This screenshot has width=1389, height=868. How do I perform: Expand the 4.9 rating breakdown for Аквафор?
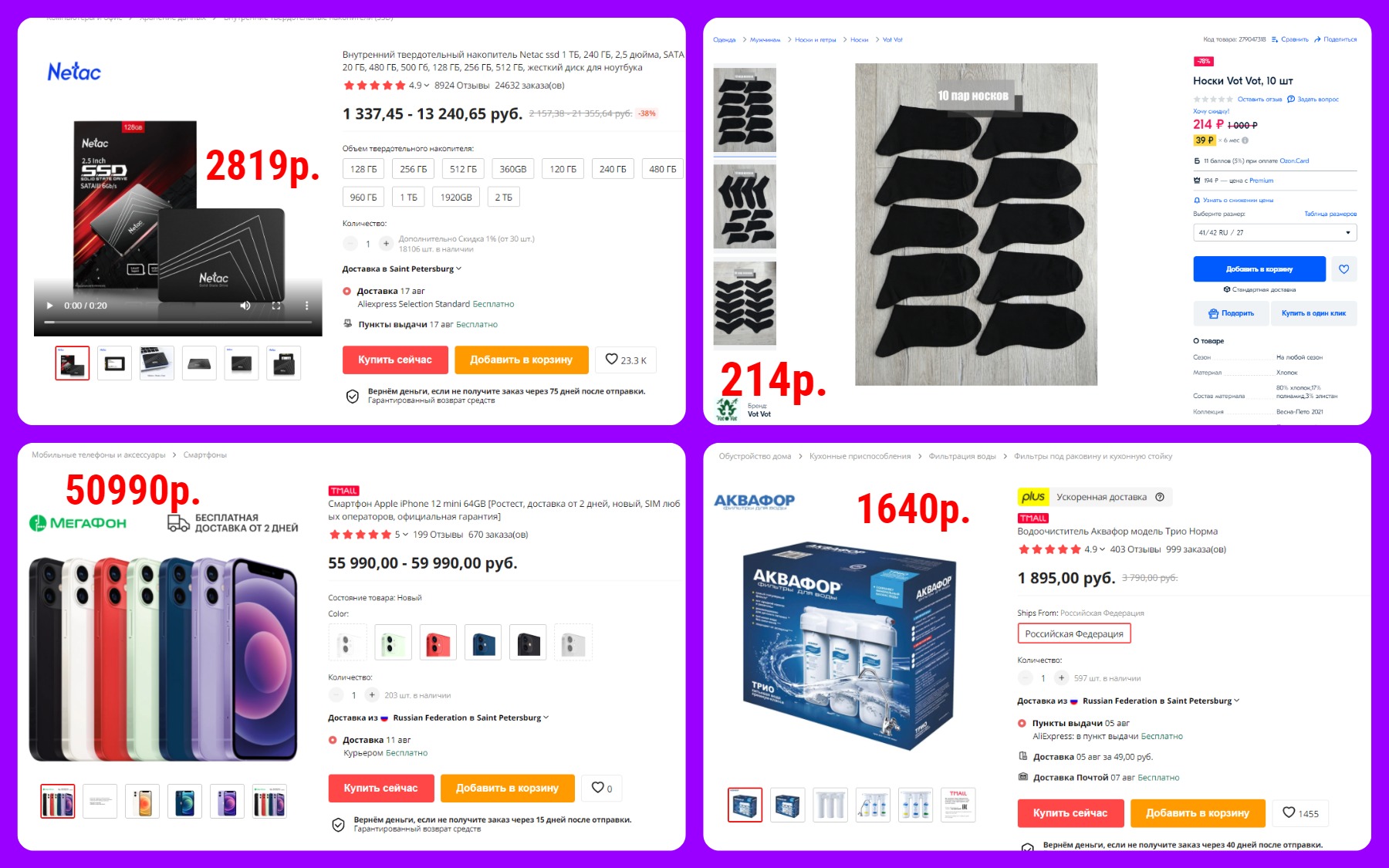pos(1094,549)
